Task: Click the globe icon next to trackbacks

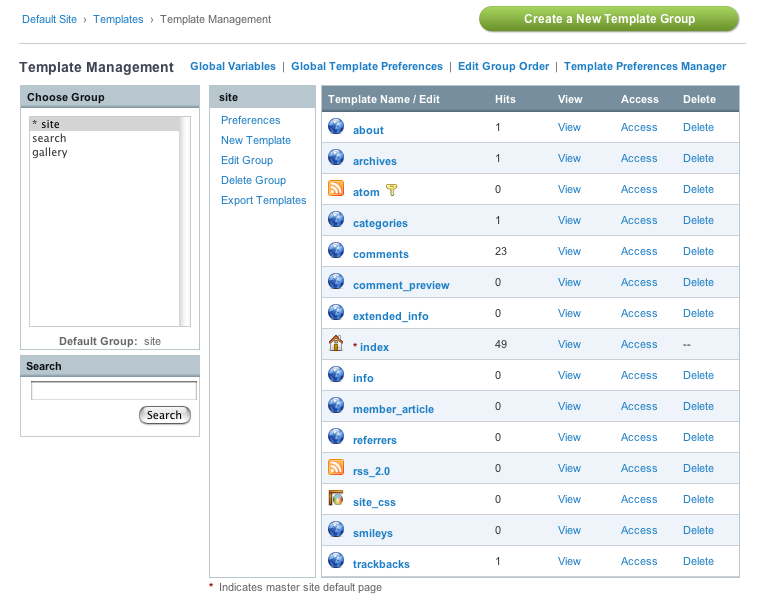Action: 336,561
